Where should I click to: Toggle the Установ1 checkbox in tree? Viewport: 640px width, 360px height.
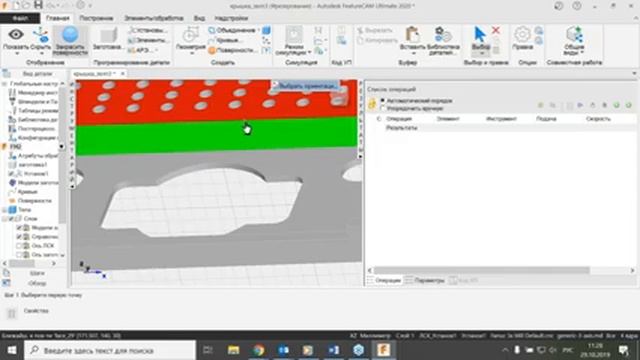(12, 173)
